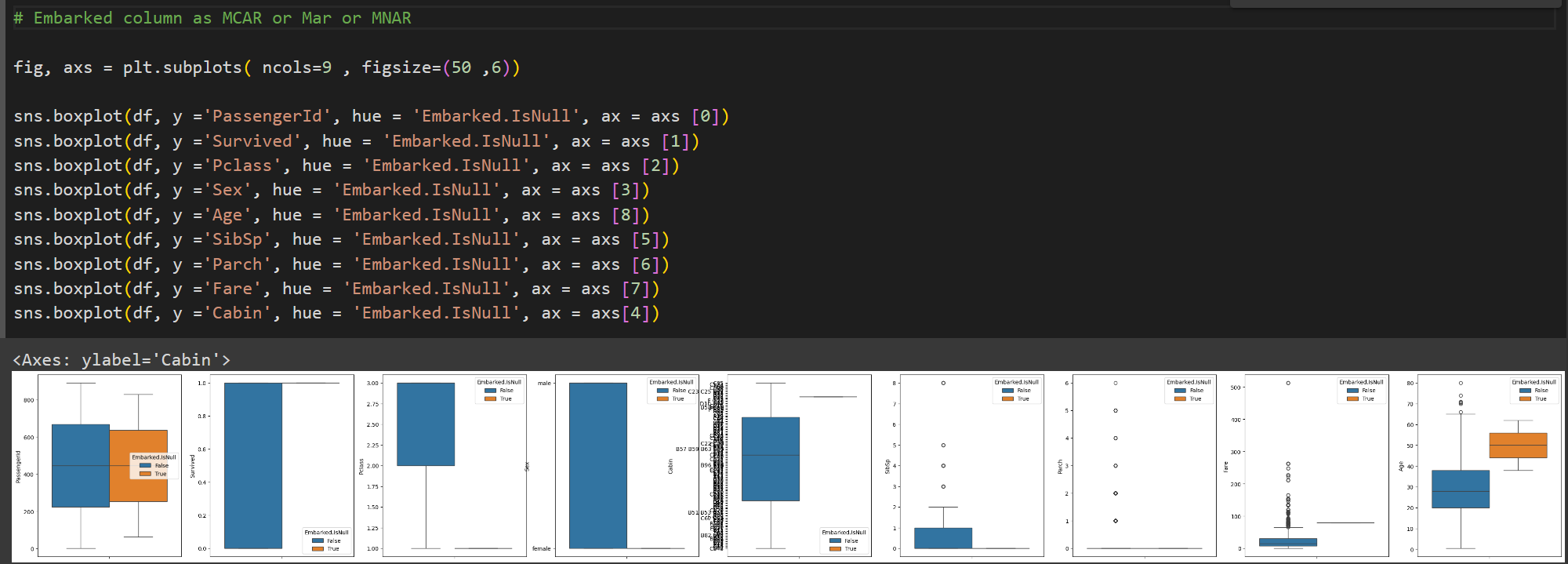Select the 'PassengerId' string in code
This screenshot has width=1568, height=564.
pyautogui.click(x=267, y=116)
